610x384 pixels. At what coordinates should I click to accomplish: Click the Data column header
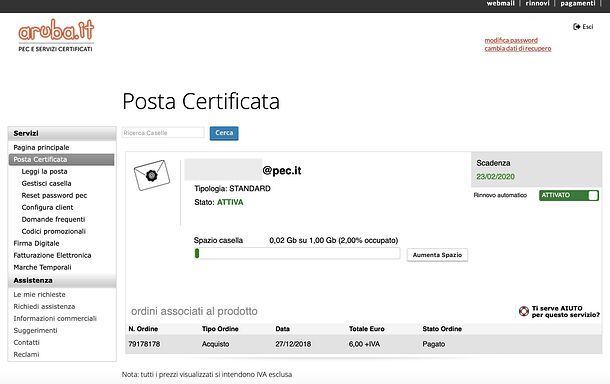tap(282, 329)
